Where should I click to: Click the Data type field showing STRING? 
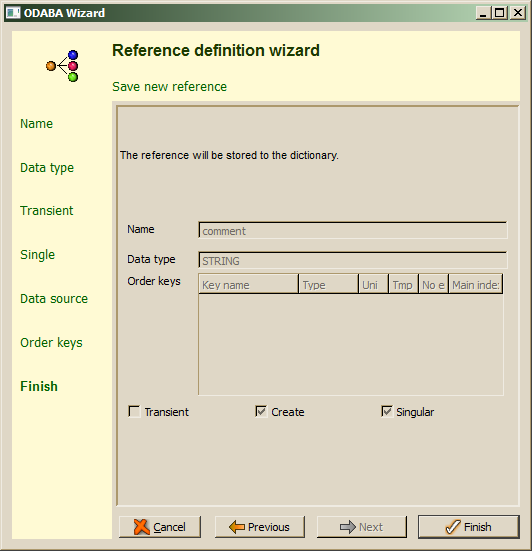tap(353, 260)
